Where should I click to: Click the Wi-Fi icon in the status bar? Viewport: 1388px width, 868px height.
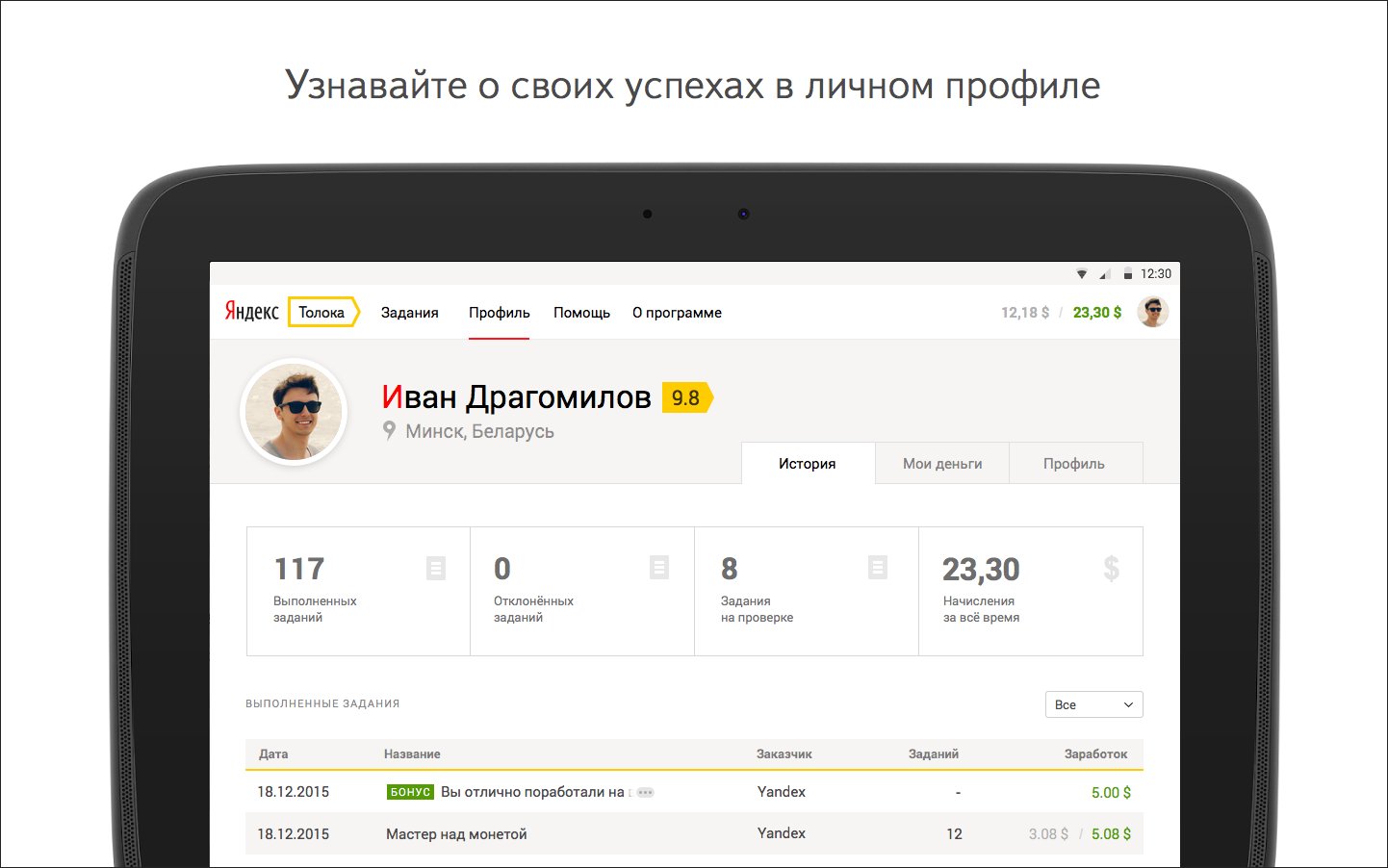(x=1081, y=272)
